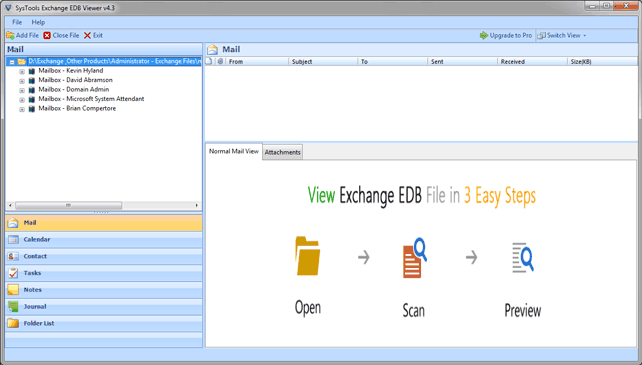
Task: Sort mail list by Sent column
Action: tap(463, 61)
